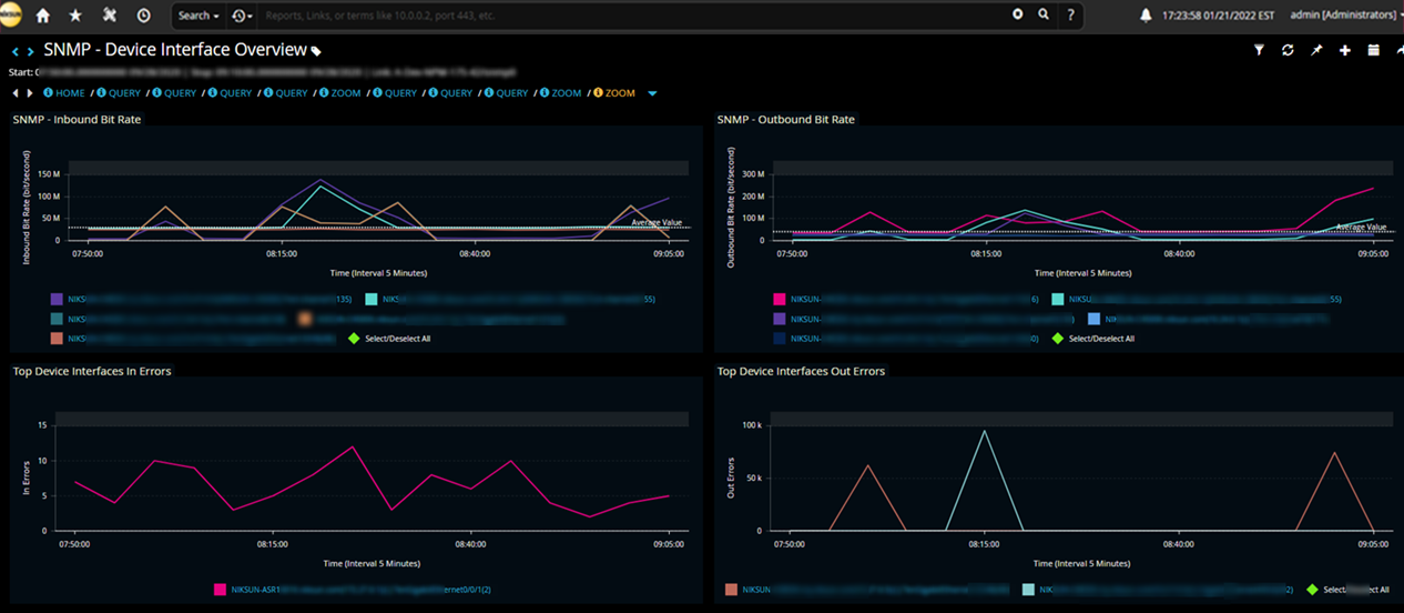Toggle the navy series in Outbound Bit Rate legend

[x=906, y=339]
